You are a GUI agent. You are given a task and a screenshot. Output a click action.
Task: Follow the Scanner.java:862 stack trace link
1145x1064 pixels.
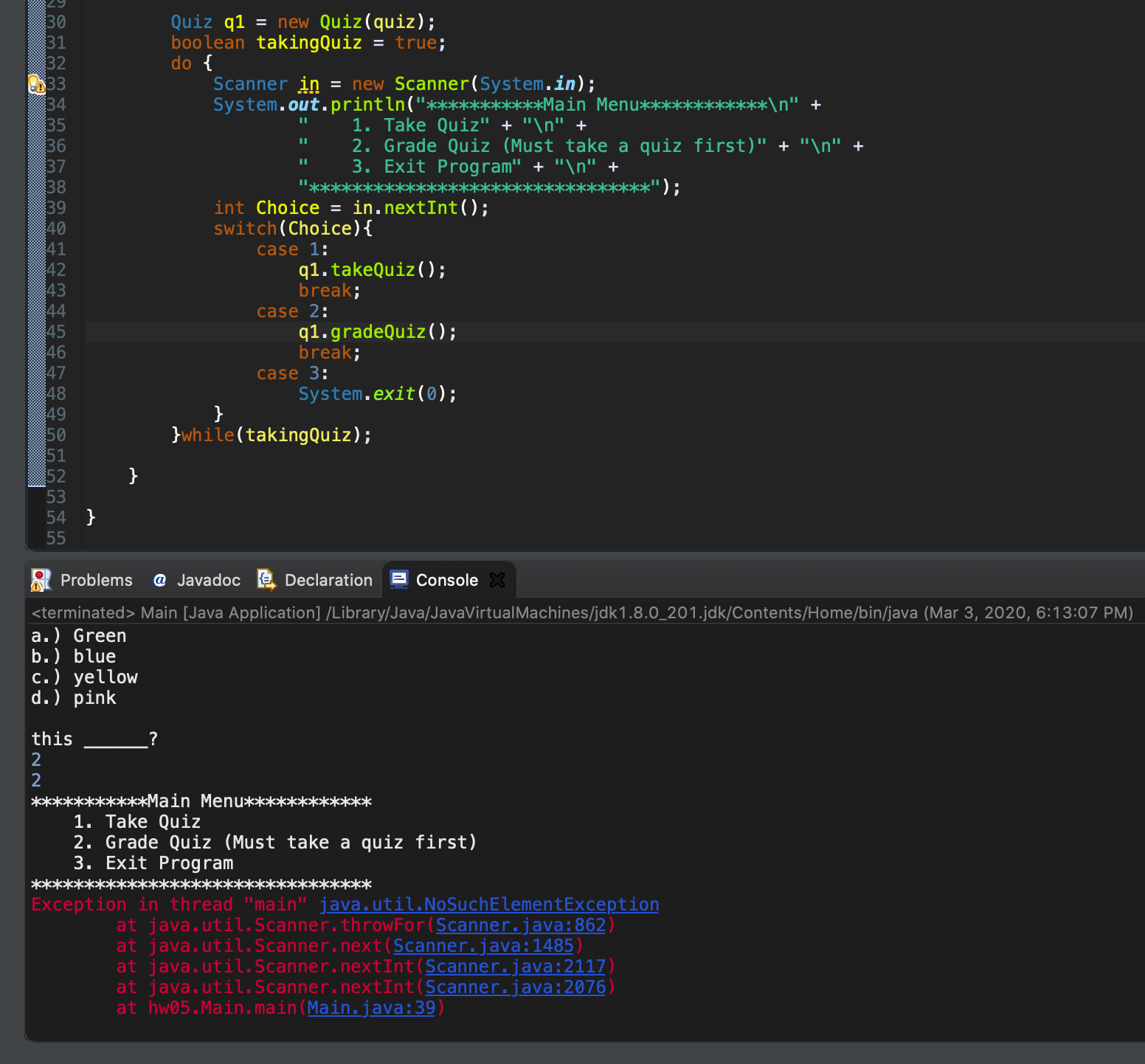tap(520, 925)
